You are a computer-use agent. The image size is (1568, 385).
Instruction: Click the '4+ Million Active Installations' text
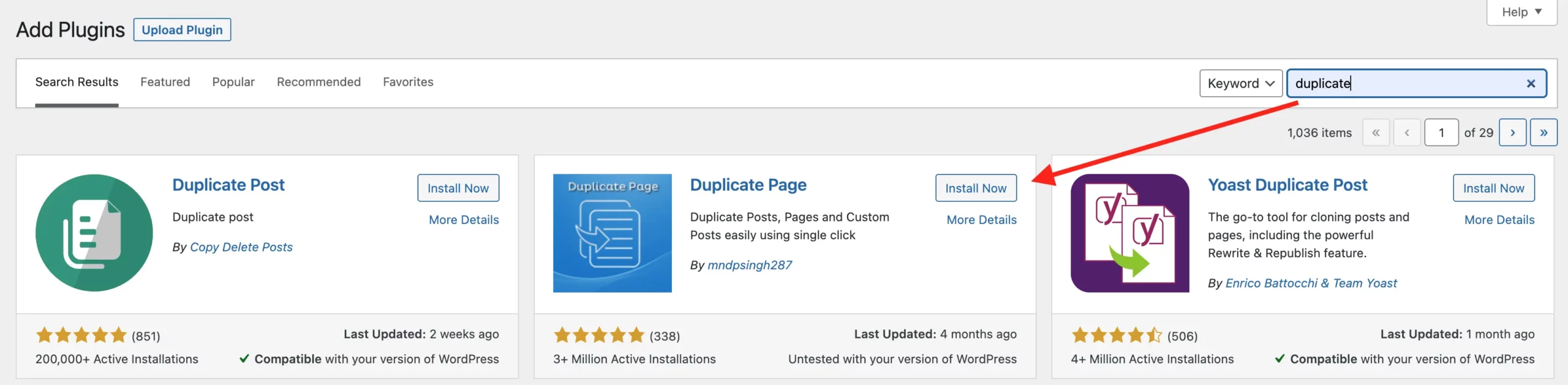tap(1152, 359)
